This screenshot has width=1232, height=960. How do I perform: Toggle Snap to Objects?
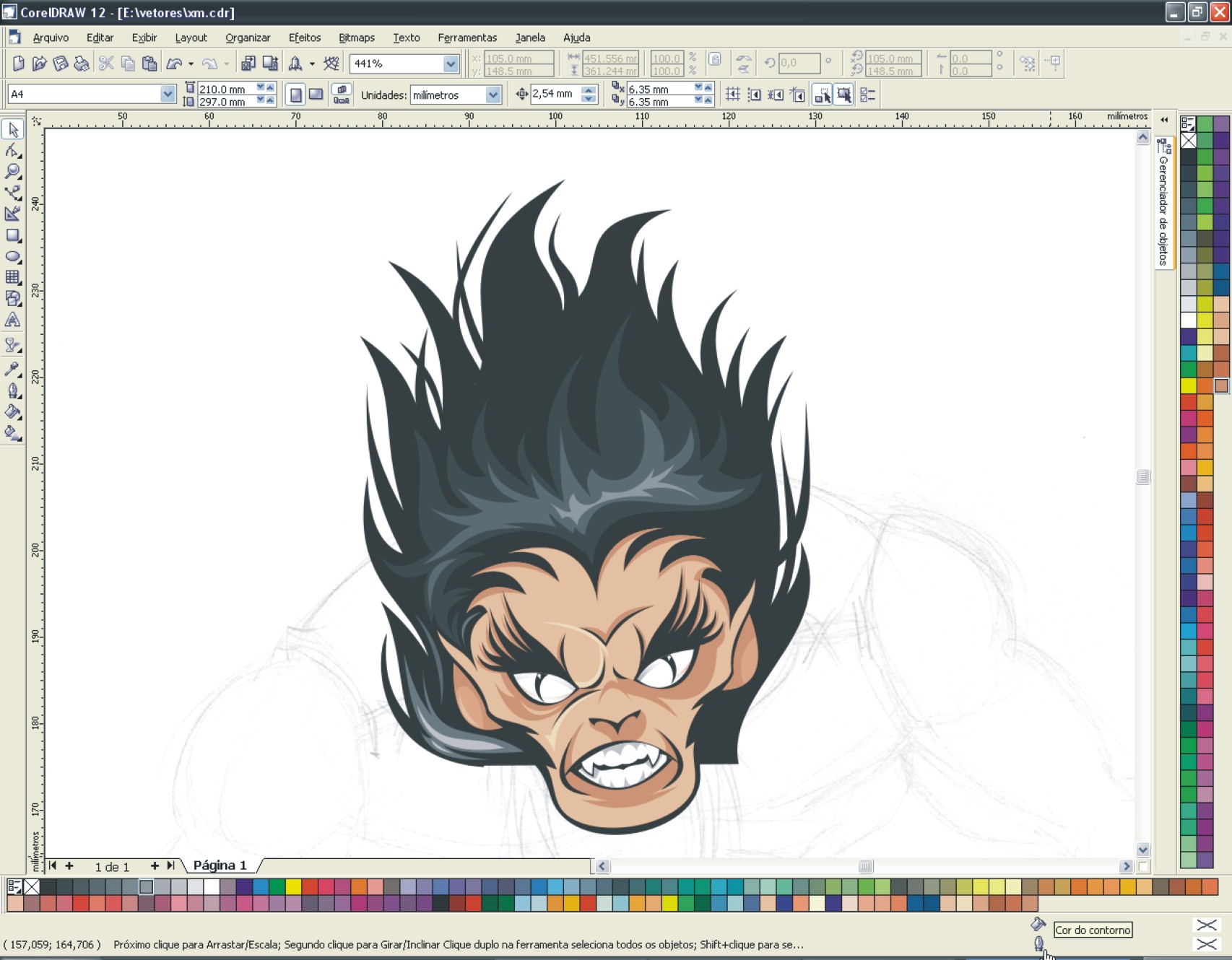pyautogui.click(x=776, y=95)
